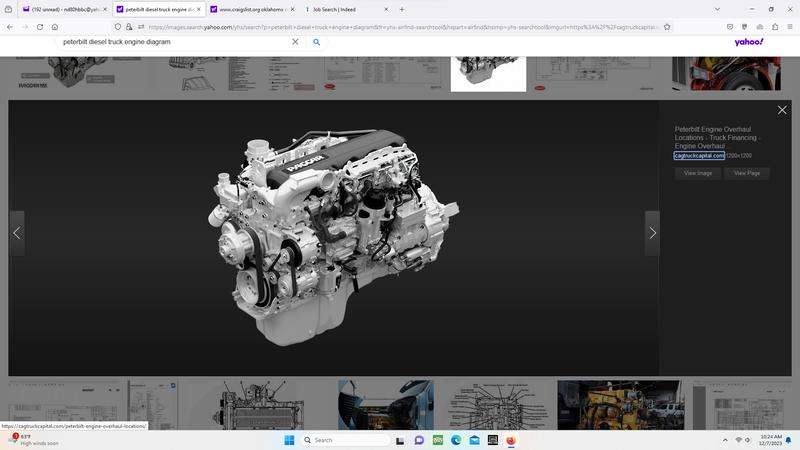
Task: Show hidden system tray icons
Action: (x=725, y=440)
